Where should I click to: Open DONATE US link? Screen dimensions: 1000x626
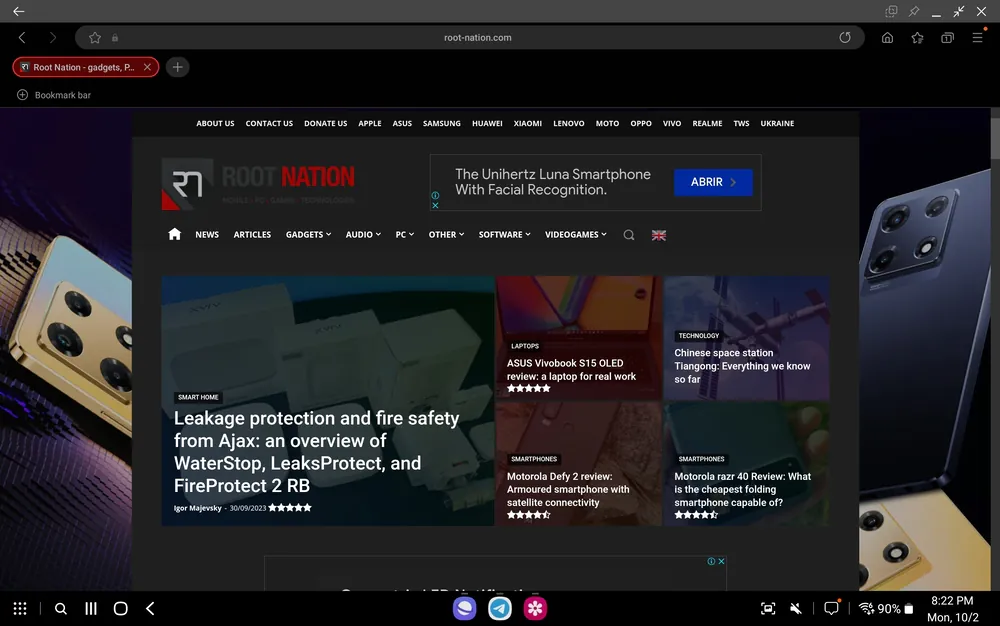tap(325, 124)
